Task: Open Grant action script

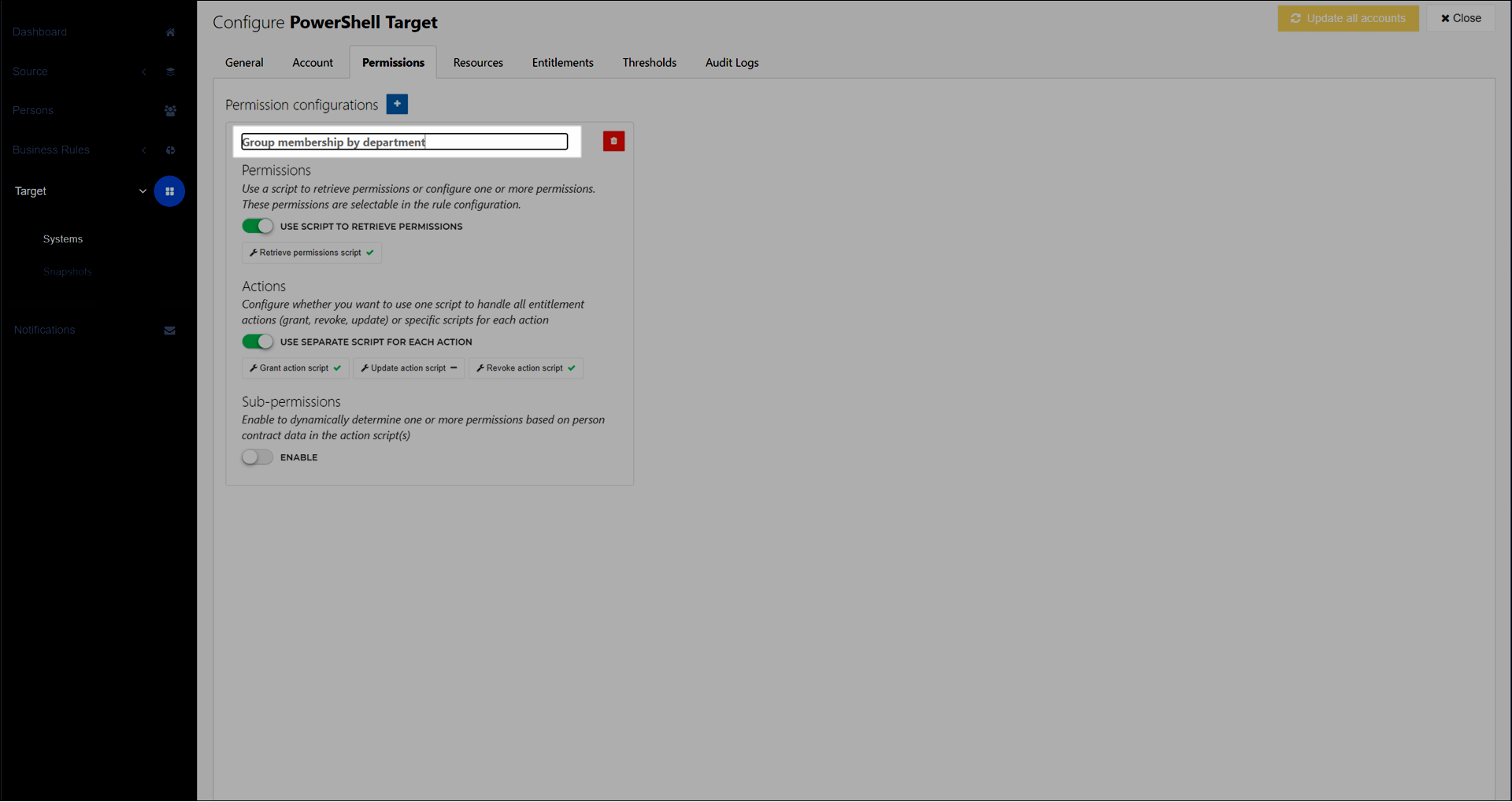Action: point(295,368)
